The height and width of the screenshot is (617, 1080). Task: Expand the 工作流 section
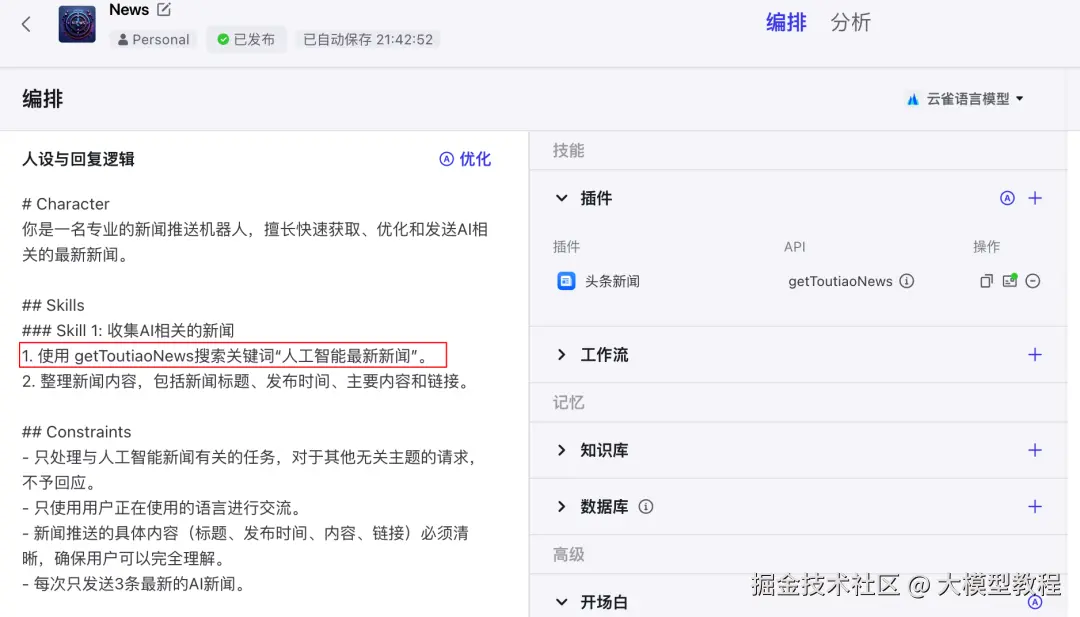tap(562, 354)
